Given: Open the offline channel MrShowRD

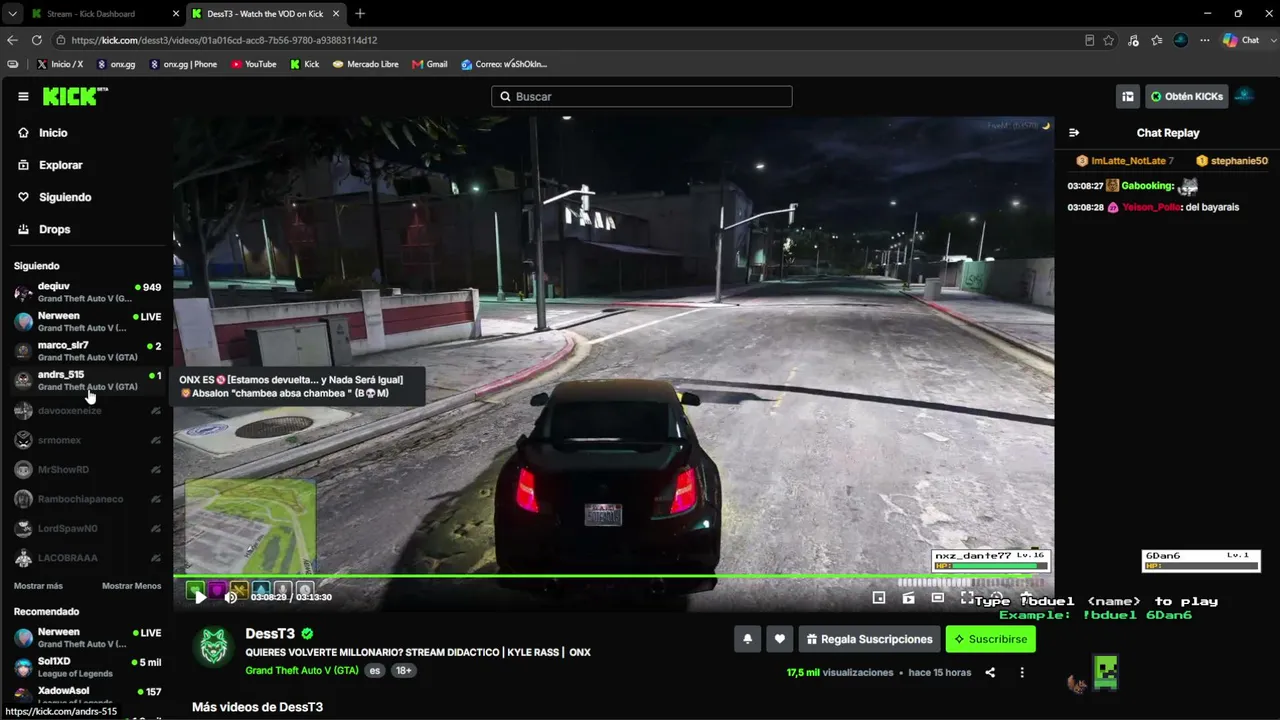Looking at the screenshot, I should point(87,469).
